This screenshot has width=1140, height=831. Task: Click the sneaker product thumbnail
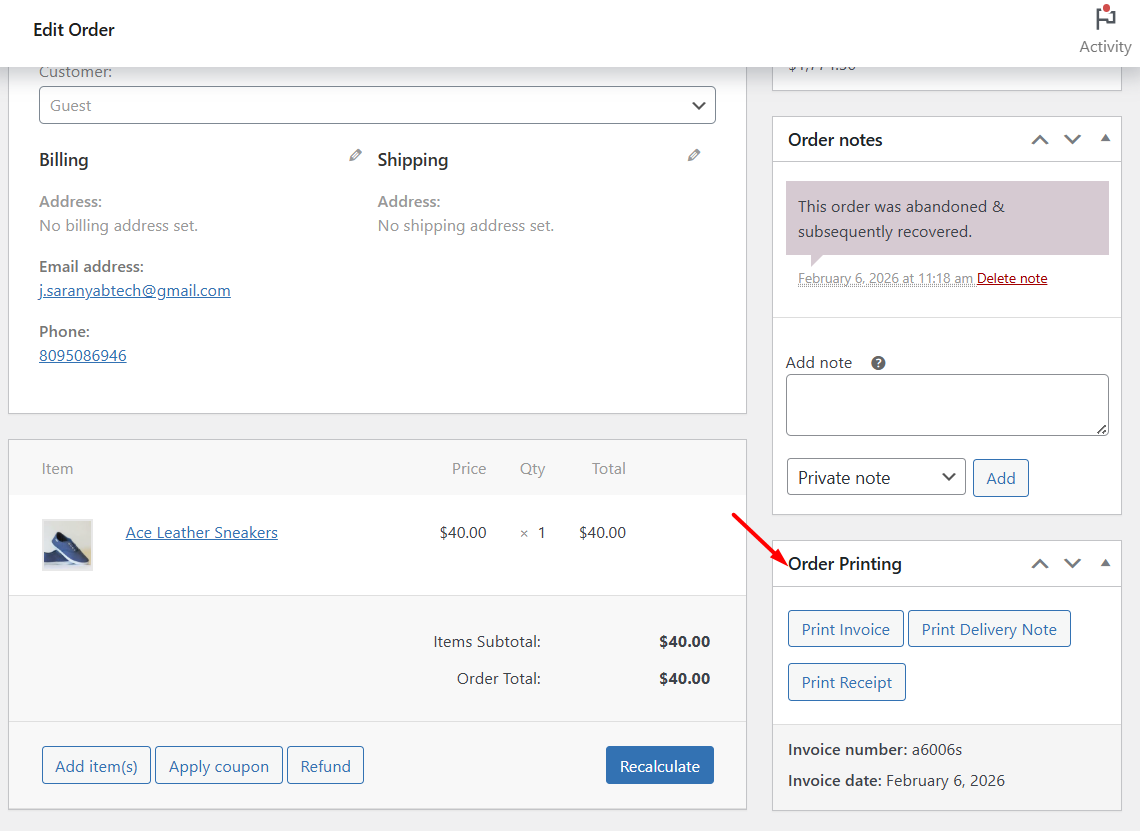tap(67, 545)
